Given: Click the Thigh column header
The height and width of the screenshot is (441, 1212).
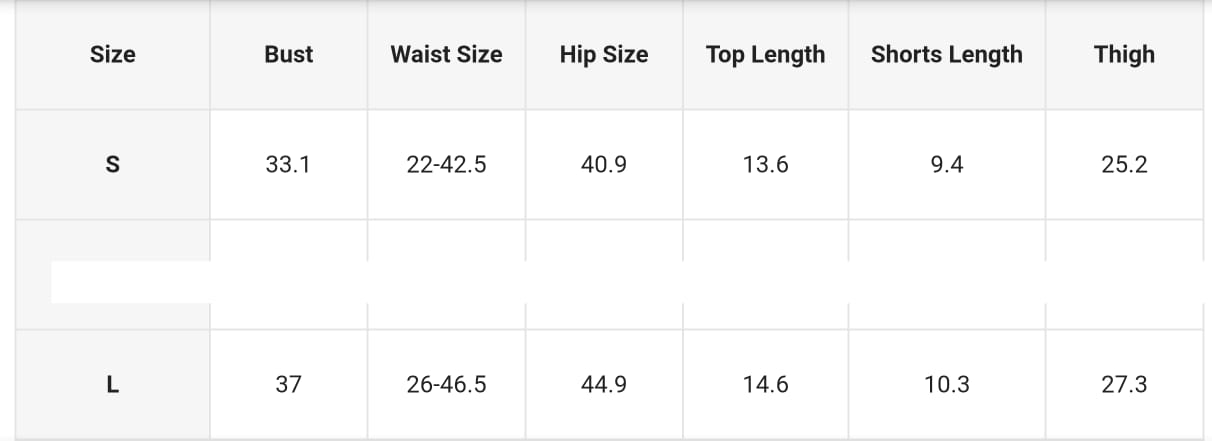Looking at the screenshot, I should coord(1124,55).
